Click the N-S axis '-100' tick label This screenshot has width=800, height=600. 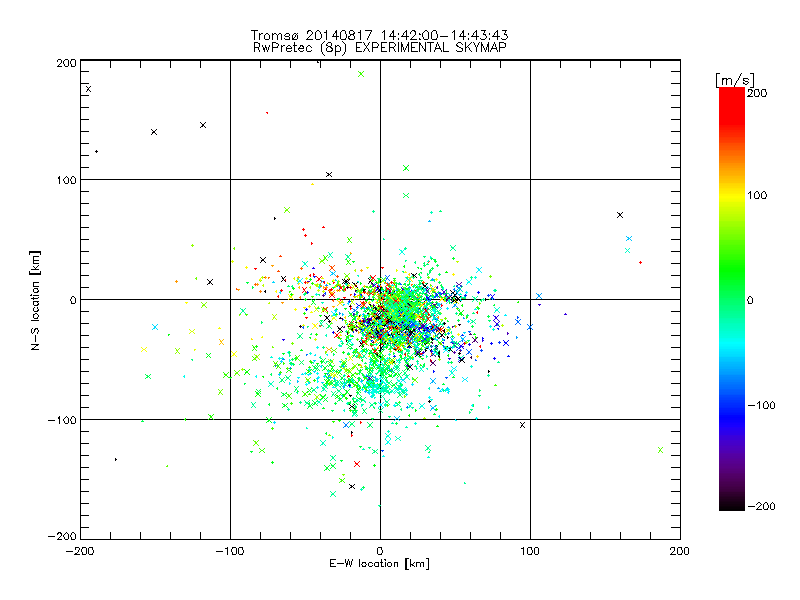coord(62,420)
